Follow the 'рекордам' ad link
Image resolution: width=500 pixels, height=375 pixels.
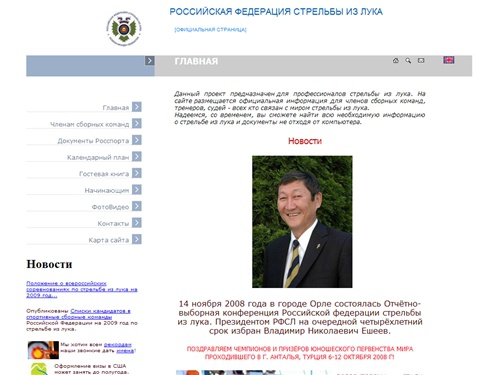point(118,345)
